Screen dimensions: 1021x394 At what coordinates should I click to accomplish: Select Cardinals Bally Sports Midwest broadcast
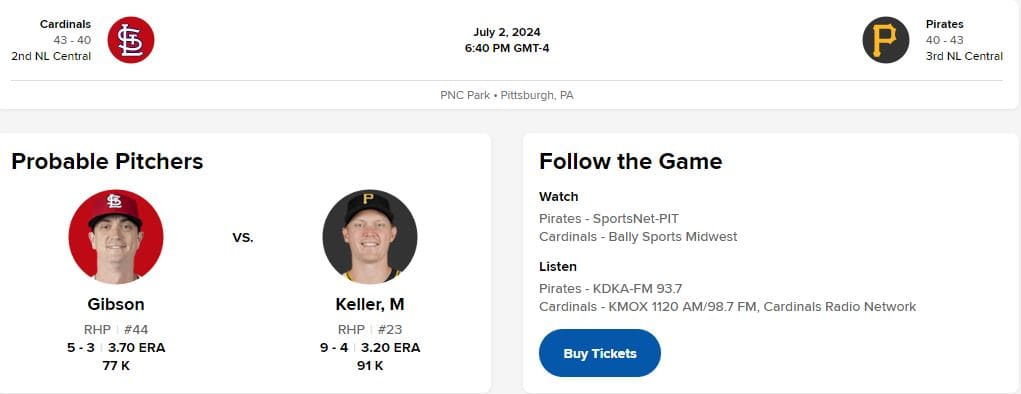(638, 237)
